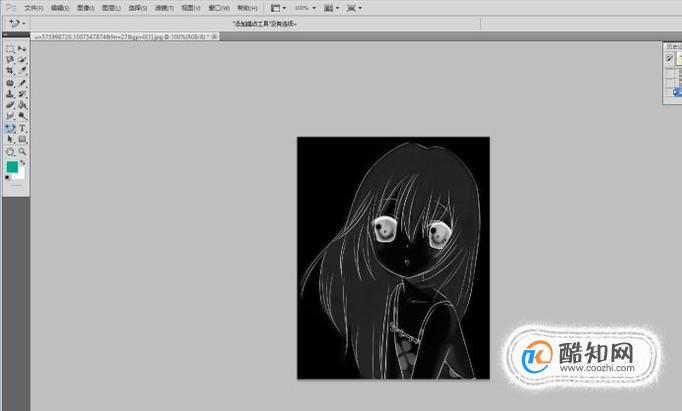Select the Zoom tool
Screen dimensions: 682x411
tap(22, 151)
